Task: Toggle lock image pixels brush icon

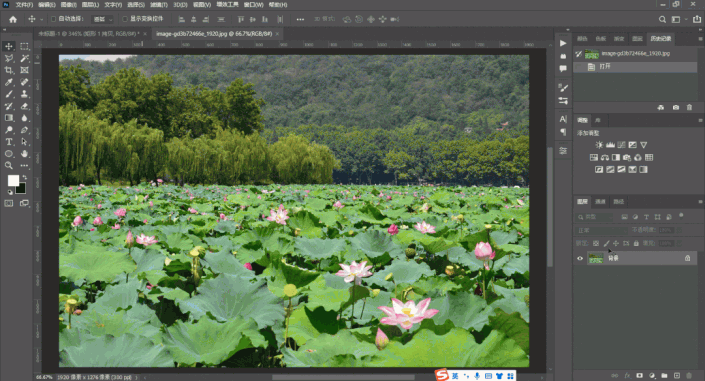Action: click(606, 243)
